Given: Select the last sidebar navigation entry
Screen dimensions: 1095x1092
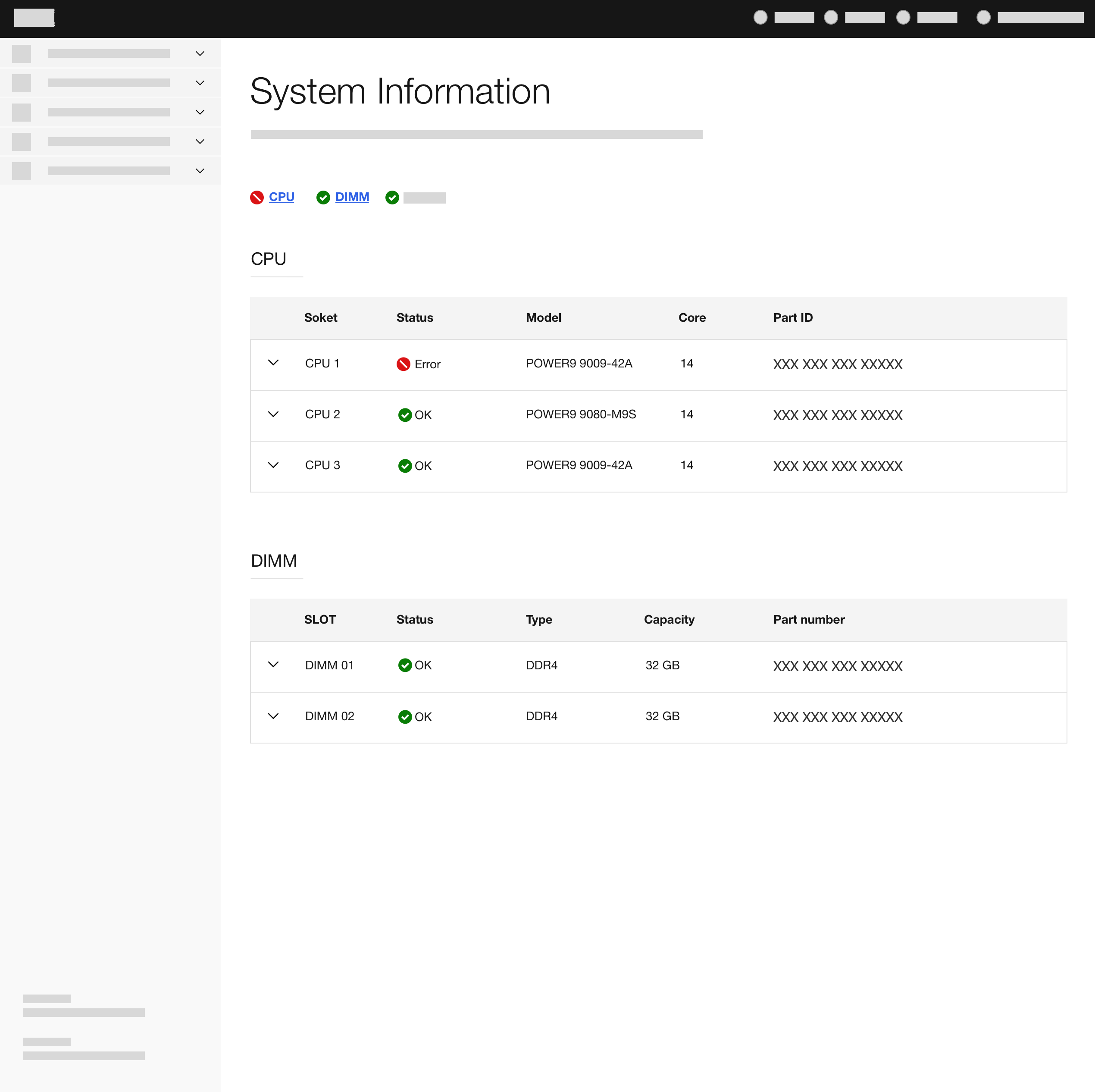Looking at the screenshot, I should 109,171.
